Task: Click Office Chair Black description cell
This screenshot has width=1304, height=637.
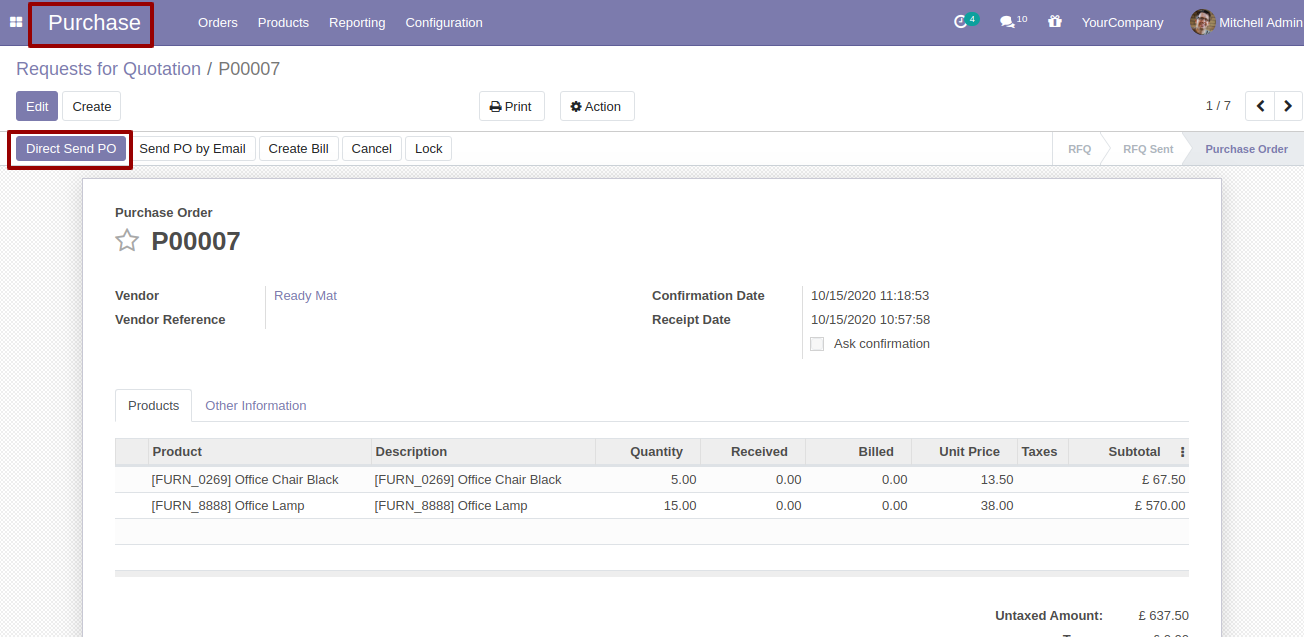Action: [483, 480]
